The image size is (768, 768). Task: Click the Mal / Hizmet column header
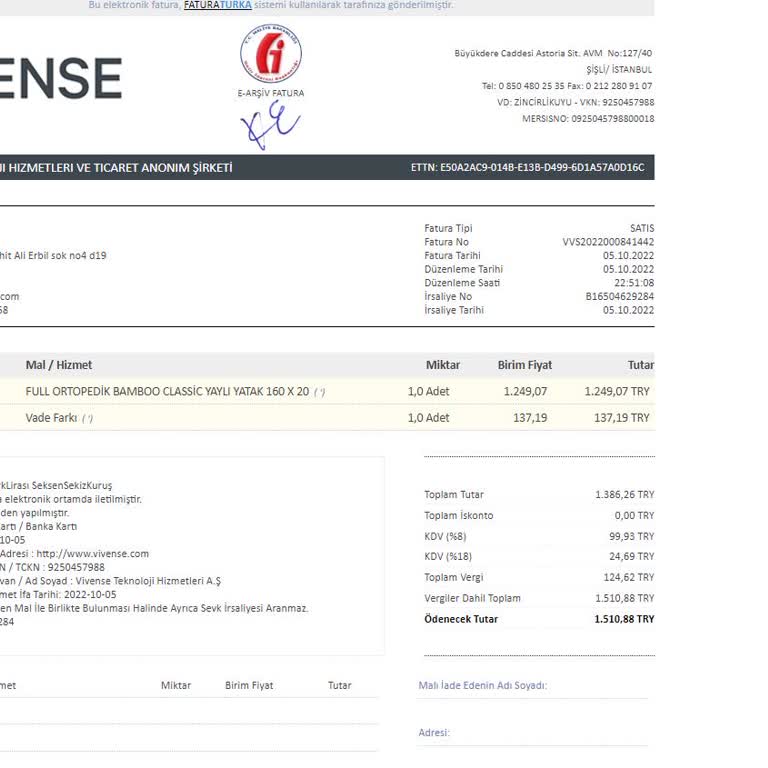coord(59,365)
